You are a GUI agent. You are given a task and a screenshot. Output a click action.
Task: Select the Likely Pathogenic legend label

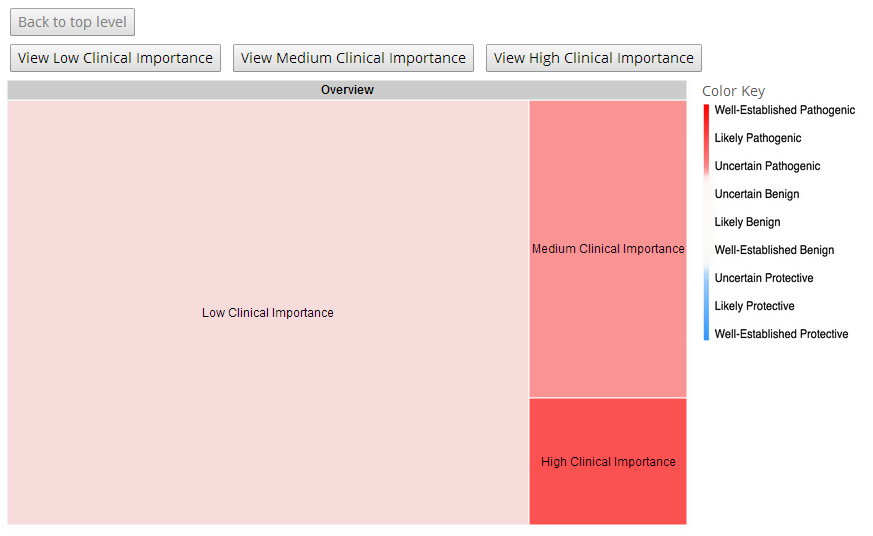pos(758,138)
